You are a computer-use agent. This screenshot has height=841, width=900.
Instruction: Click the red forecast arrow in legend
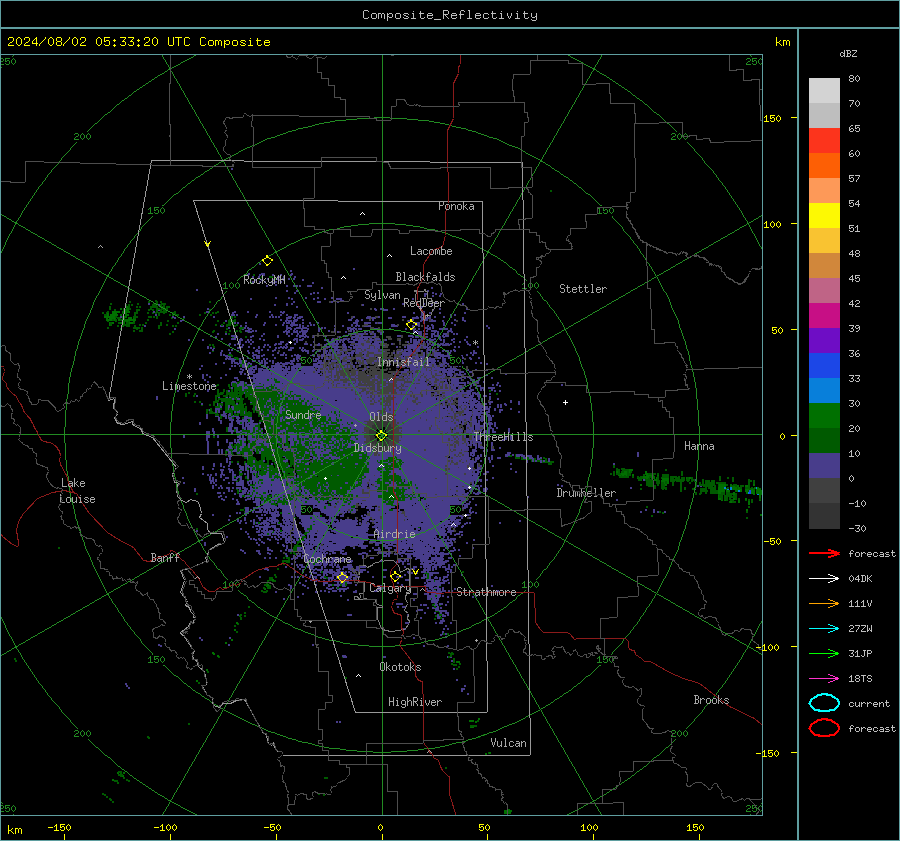(x=824, y=553)
